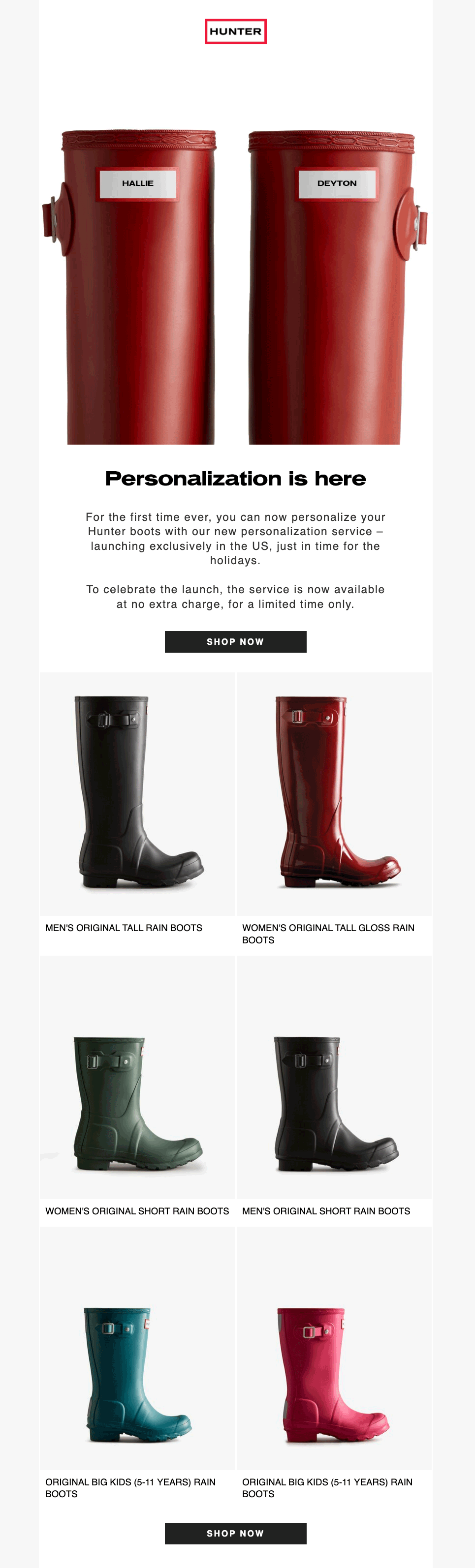475x1568 pixels.
Task: Open Big Kids Rain Boots link under teal boot
Action: (130, 1488)
